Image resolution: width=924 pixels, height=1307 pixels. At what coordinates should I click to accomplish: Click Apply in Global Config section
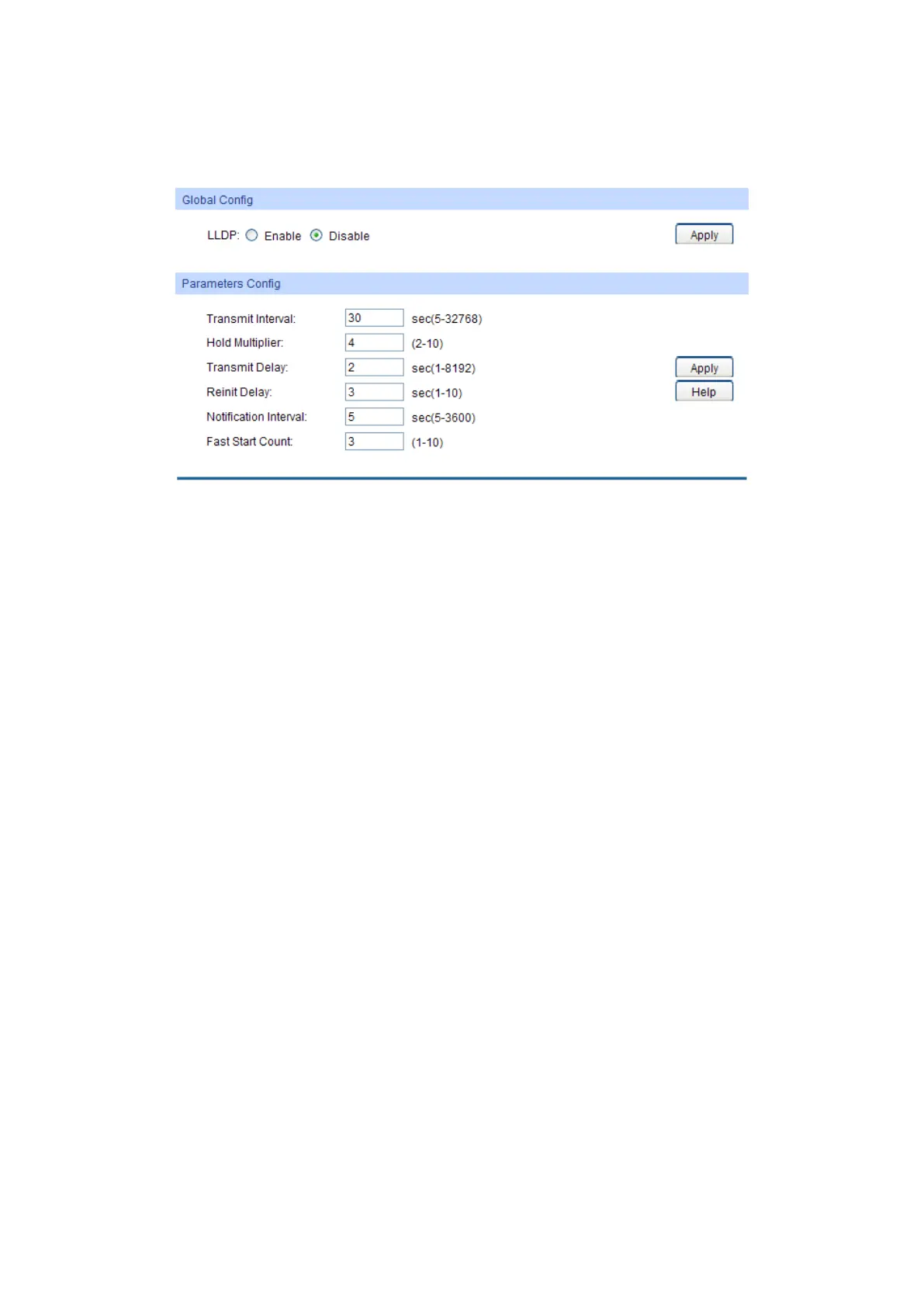click(x=704, y=234)
